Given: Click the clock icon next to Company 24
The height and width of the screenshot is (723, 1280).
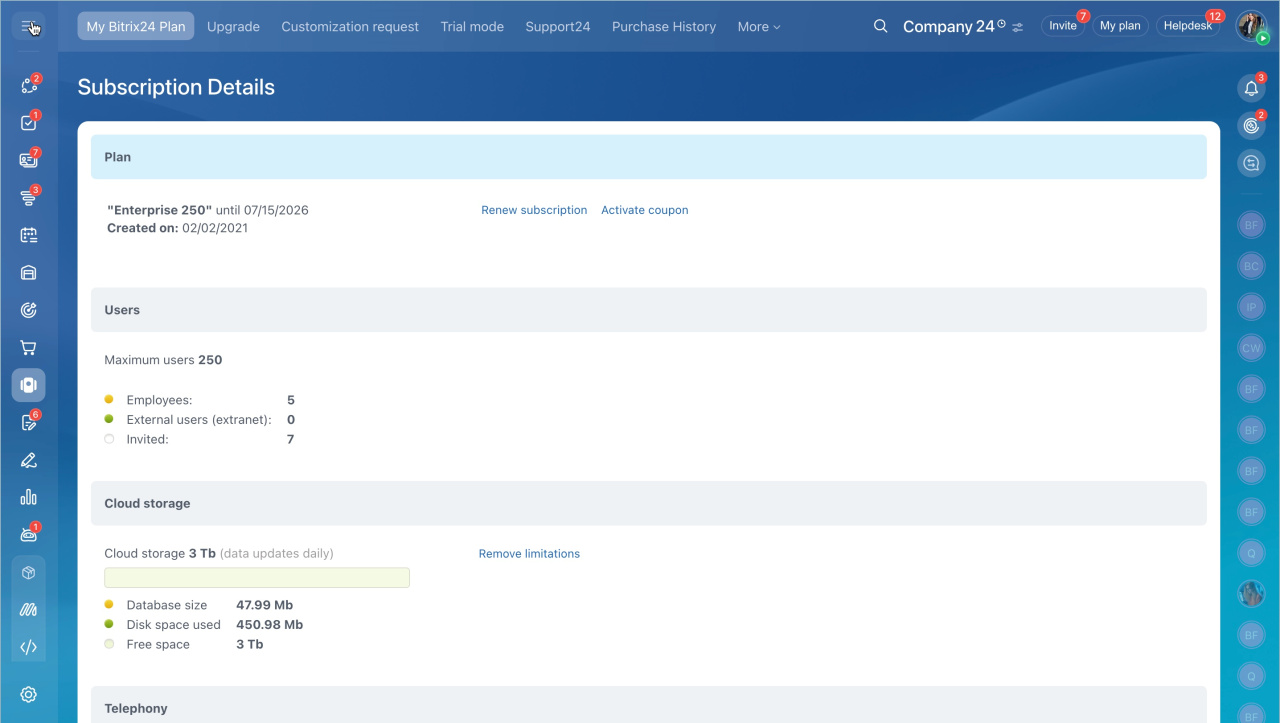Looking at the screenshot, I should tap(1002, 24).
